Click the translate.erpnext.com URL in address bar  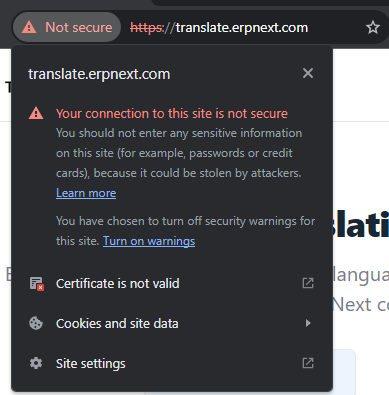pos(242,28)
